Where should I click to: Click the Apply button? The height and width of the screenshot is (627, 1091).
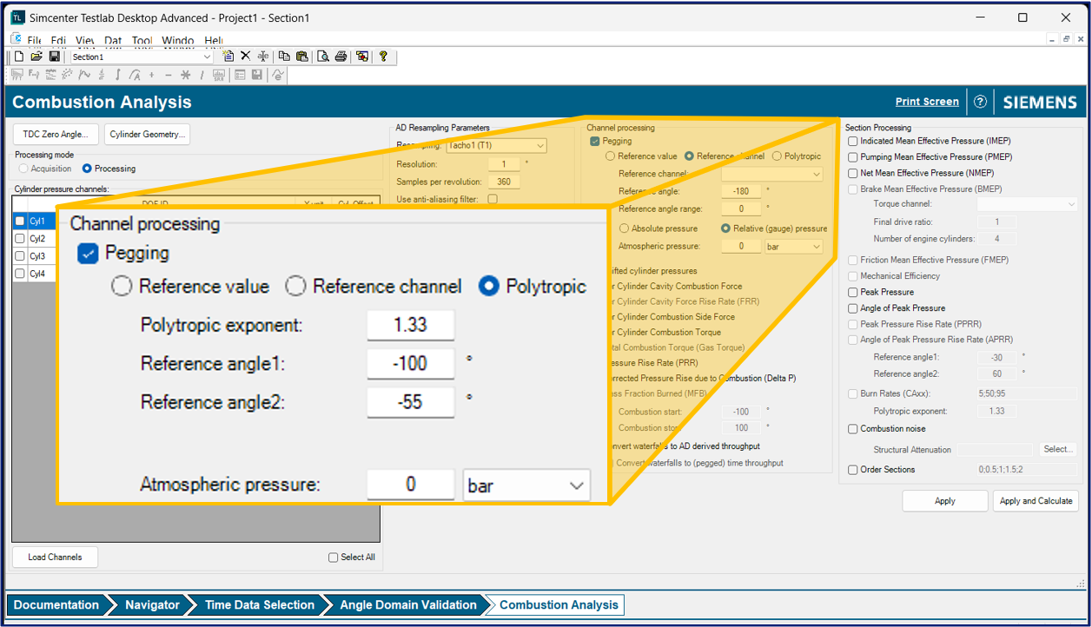pyautogui.click(x=945, y=501)
